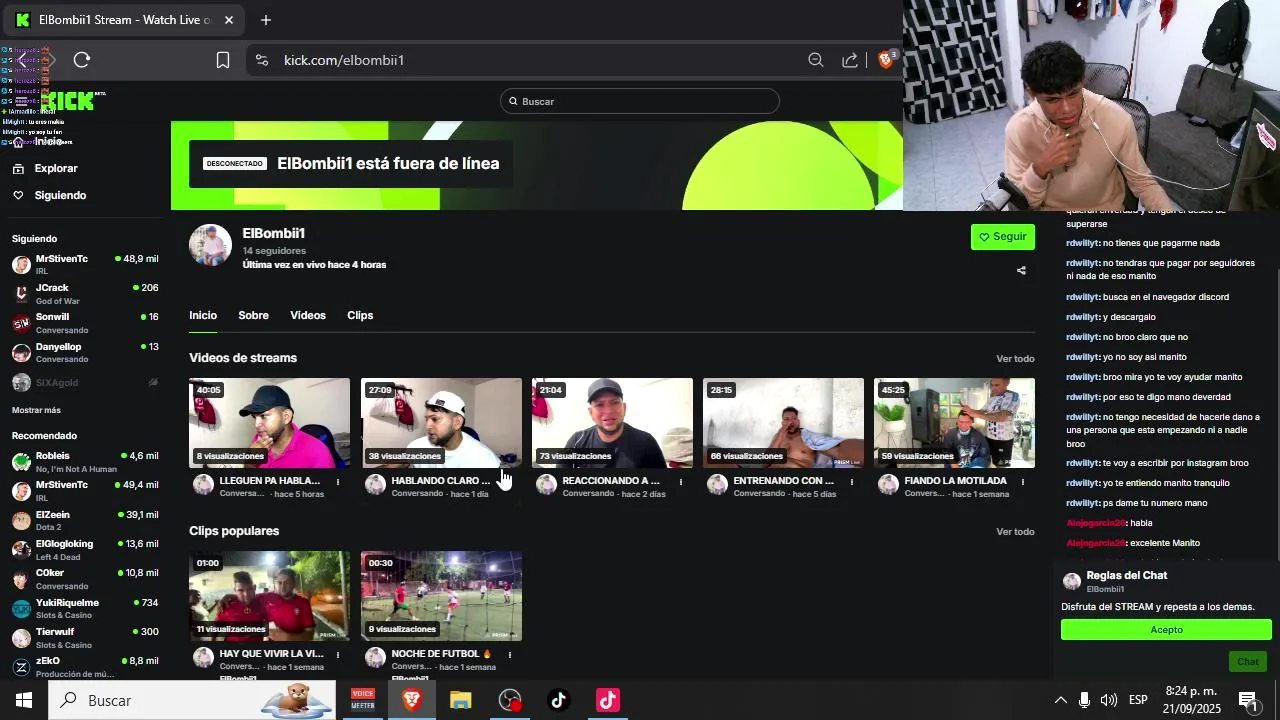Play the 01:00 HAY QUE VIVIR clip
The height and width of the screenshot is (720, 1280).
270,596
